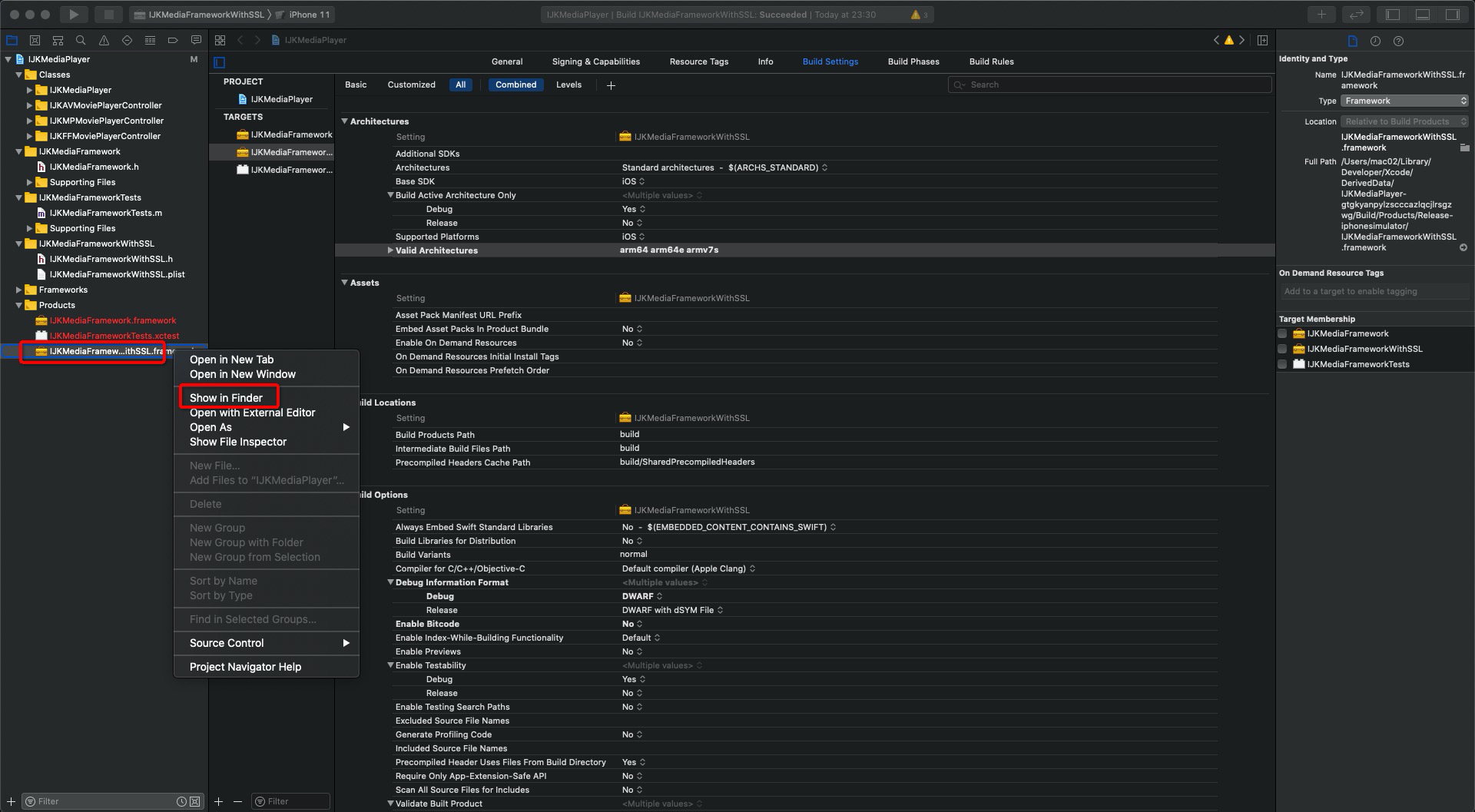
Task: Open the Source Control submenu
Action: [x=267, y=643]
